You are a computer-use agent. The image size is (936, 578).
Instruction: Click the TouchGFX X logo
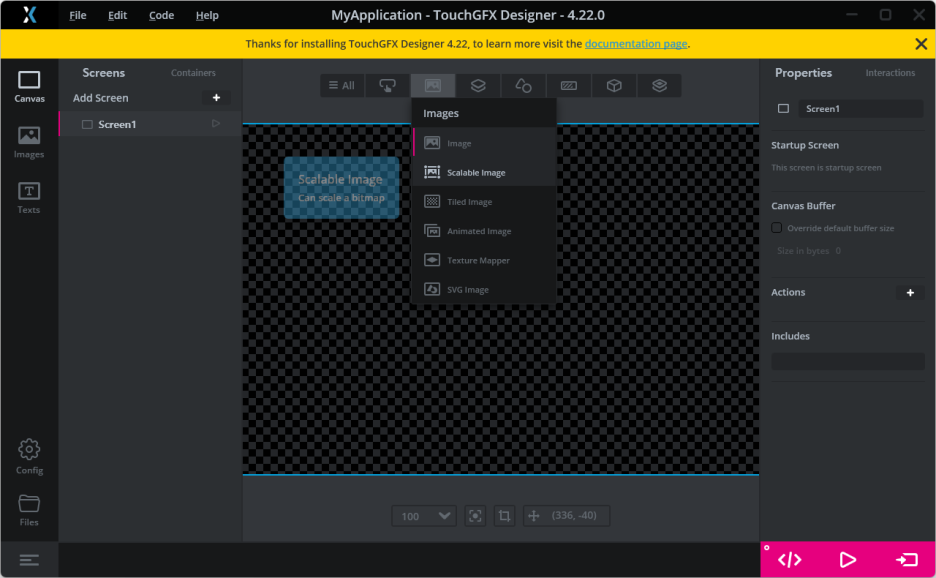coord(29,14)
